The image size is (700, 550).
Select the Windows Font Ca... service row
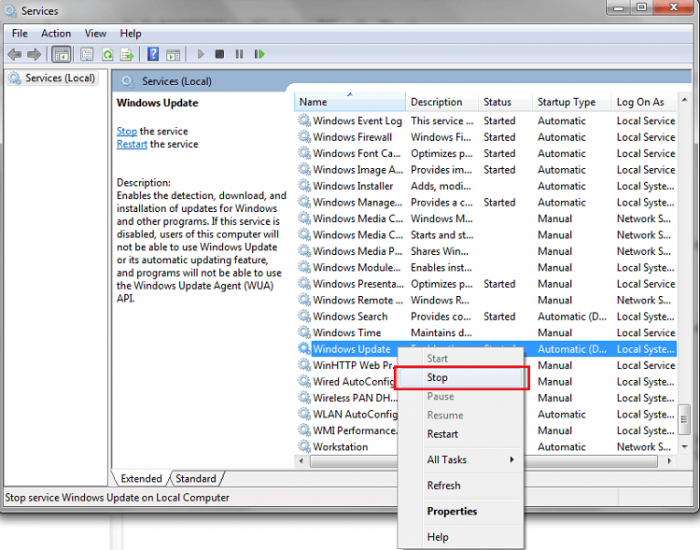[486, 153]
